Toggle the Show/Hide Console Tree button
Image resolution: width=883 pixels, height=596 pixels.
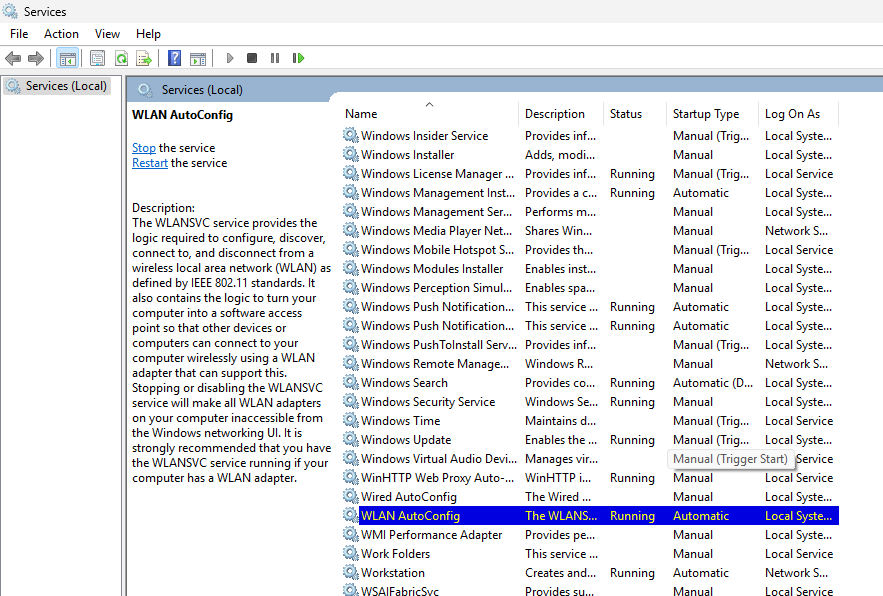[67, 59]
